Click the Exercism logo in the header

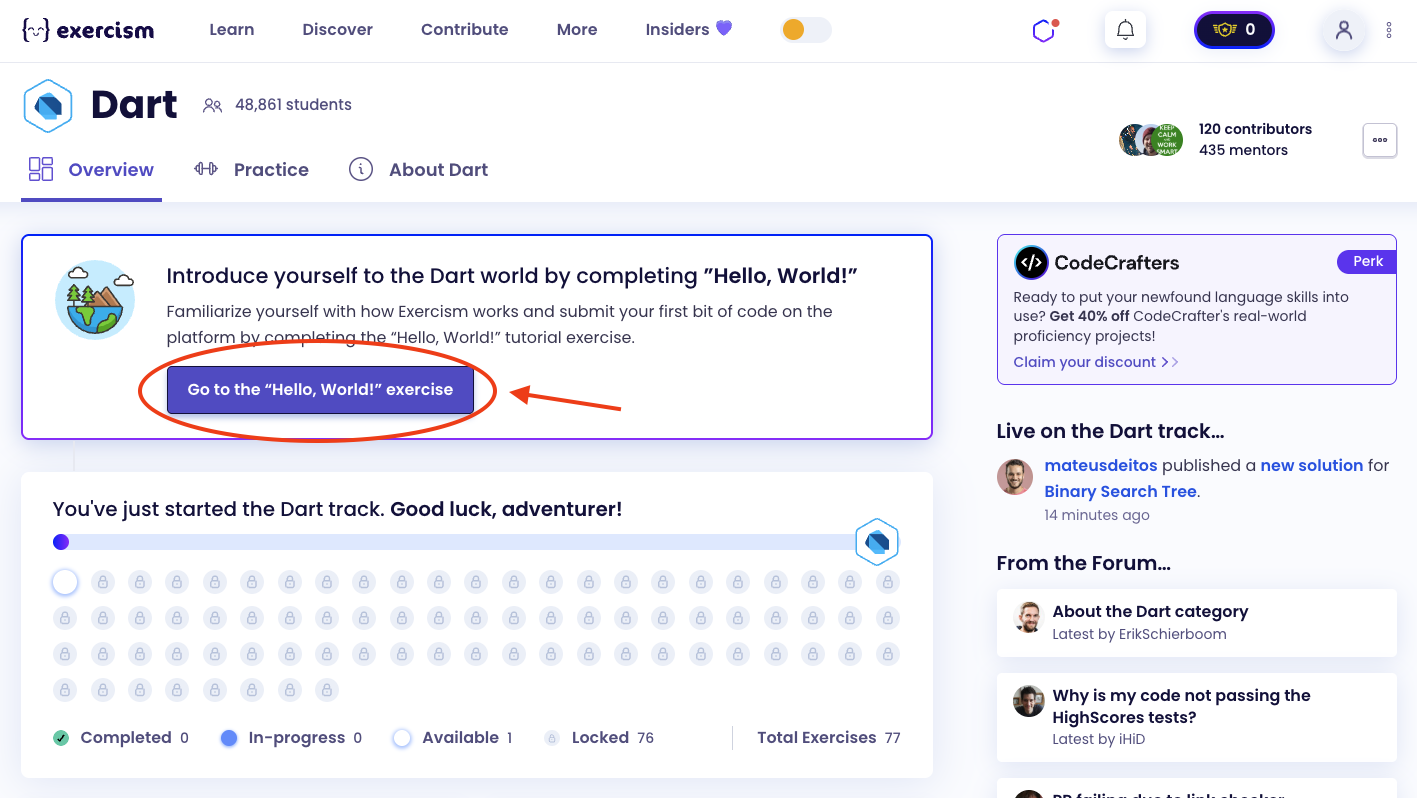(x=88, y=30)
